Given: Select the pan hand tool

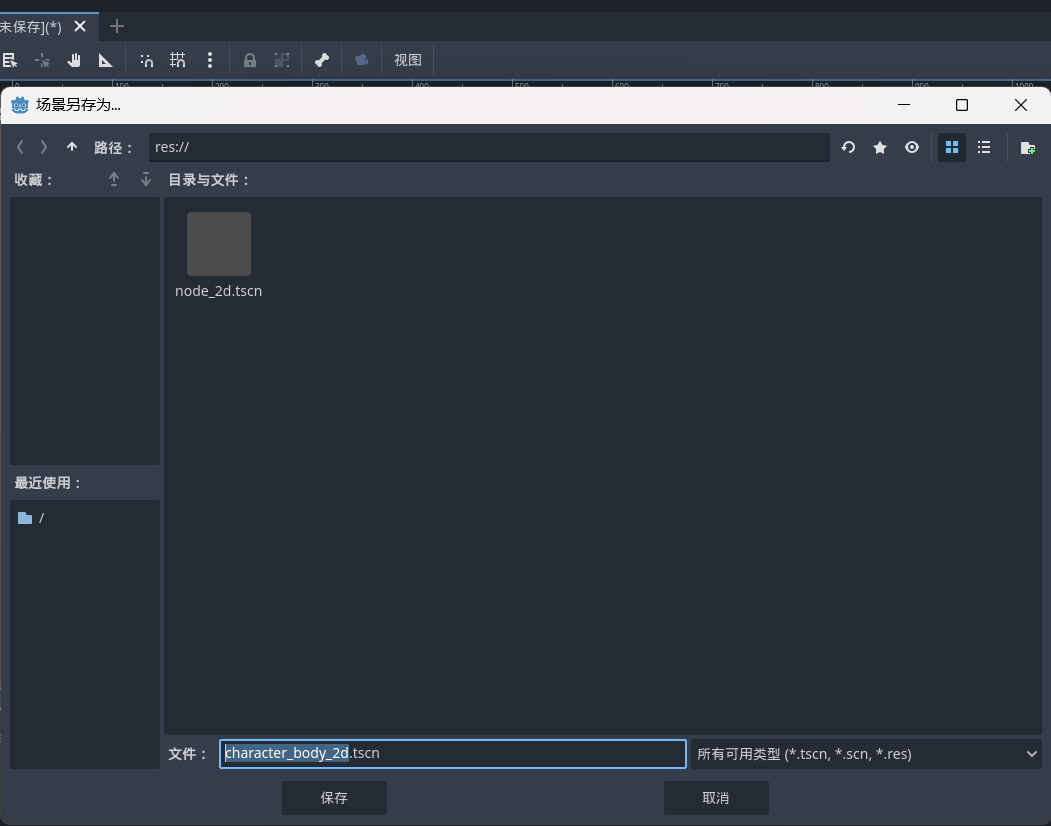Looking at the screenshot, I should click(74, 60).
